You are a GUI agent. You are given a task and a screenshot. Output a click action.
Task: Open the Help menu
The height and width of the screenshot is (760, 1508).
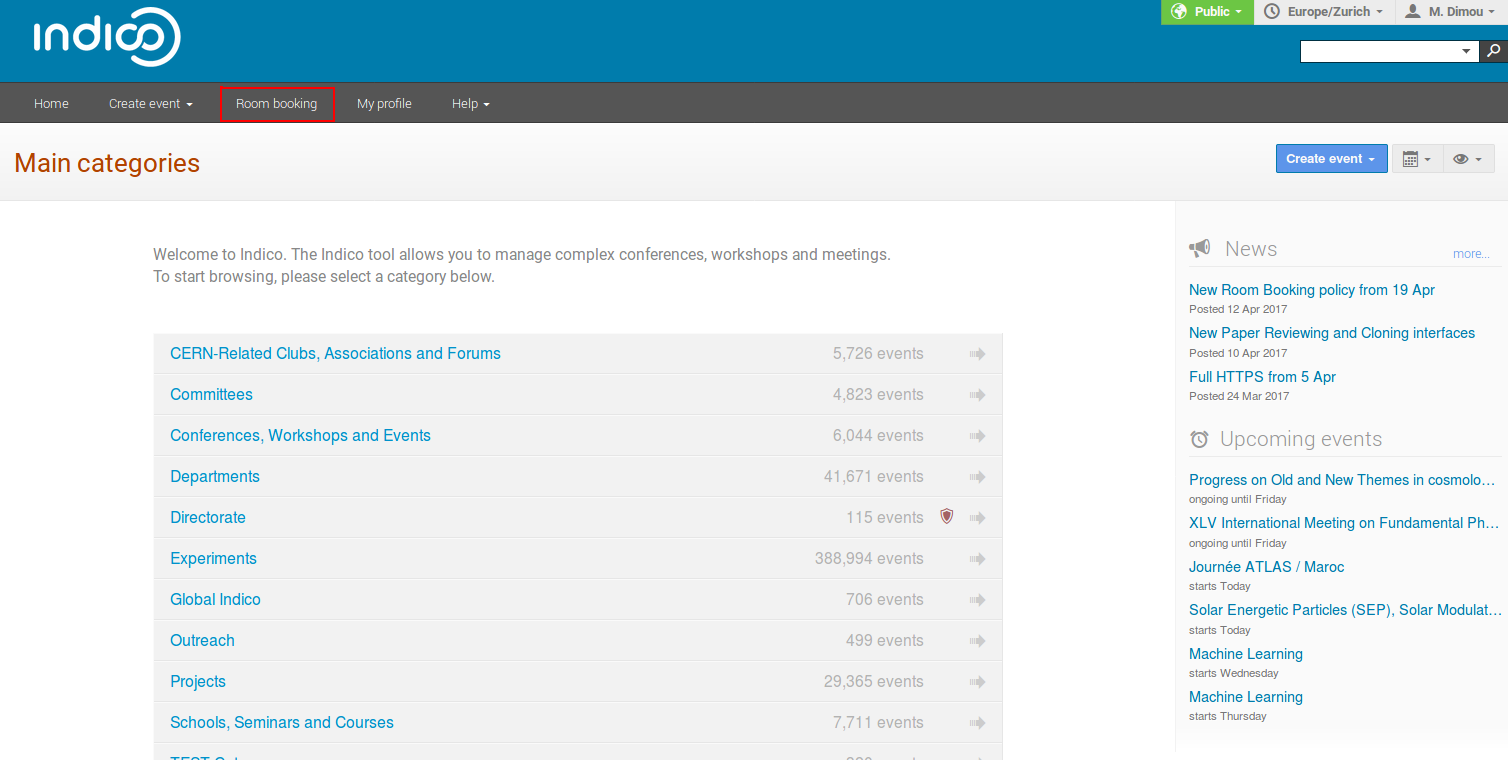(x=471, y=104)
